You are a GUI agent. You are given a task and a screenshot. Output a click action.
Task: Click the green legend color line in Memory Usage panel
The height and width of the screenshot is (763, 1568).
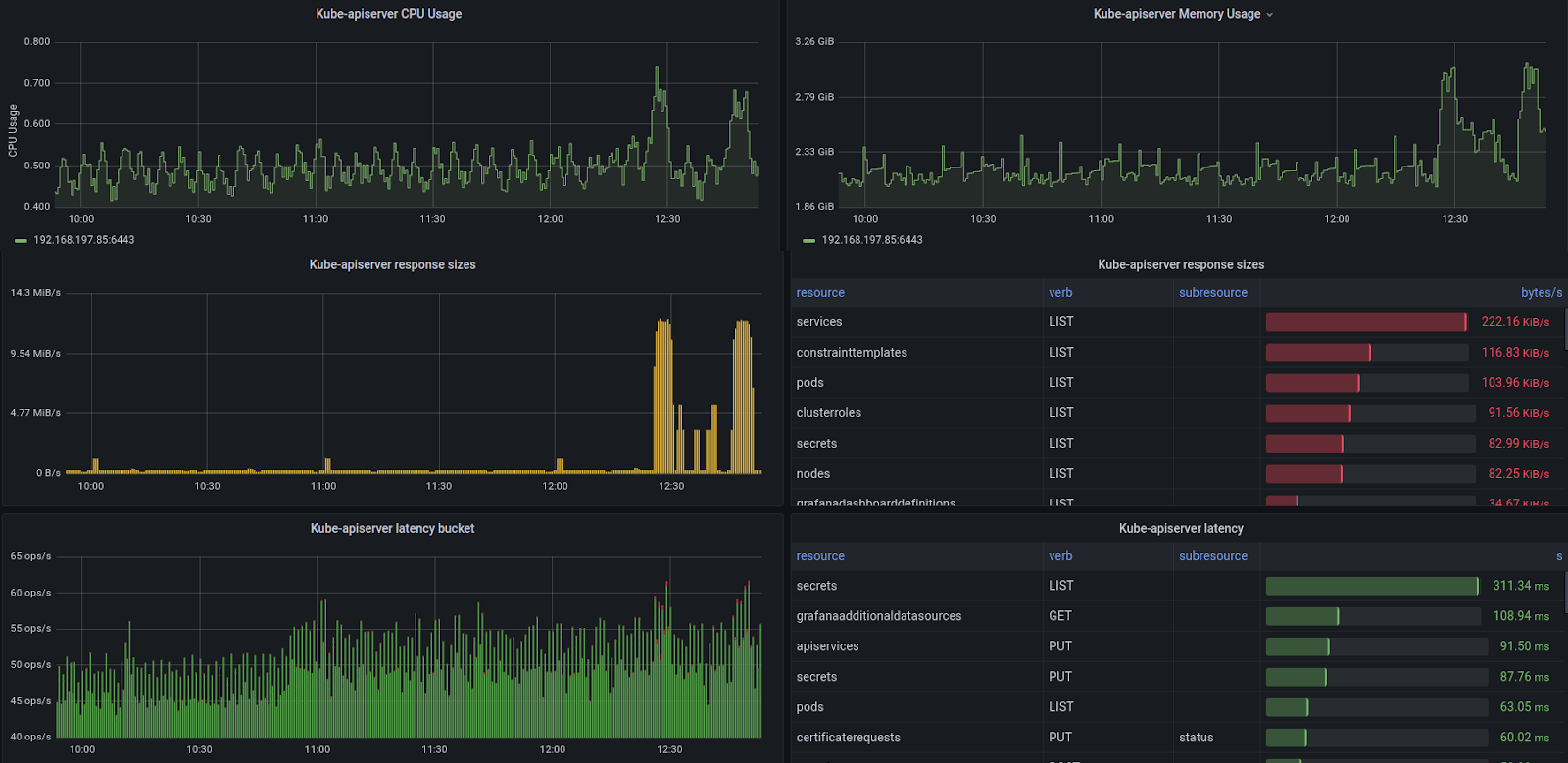pyautogui.click(x=808, y=240)
